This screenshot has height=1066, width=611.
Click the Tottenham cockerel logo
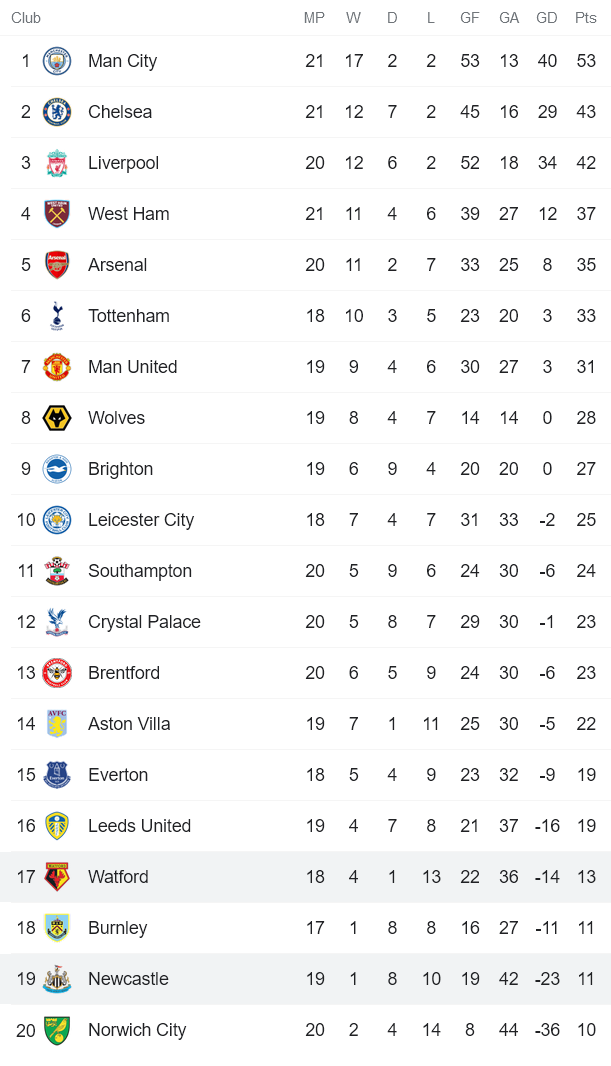point(57,316)
